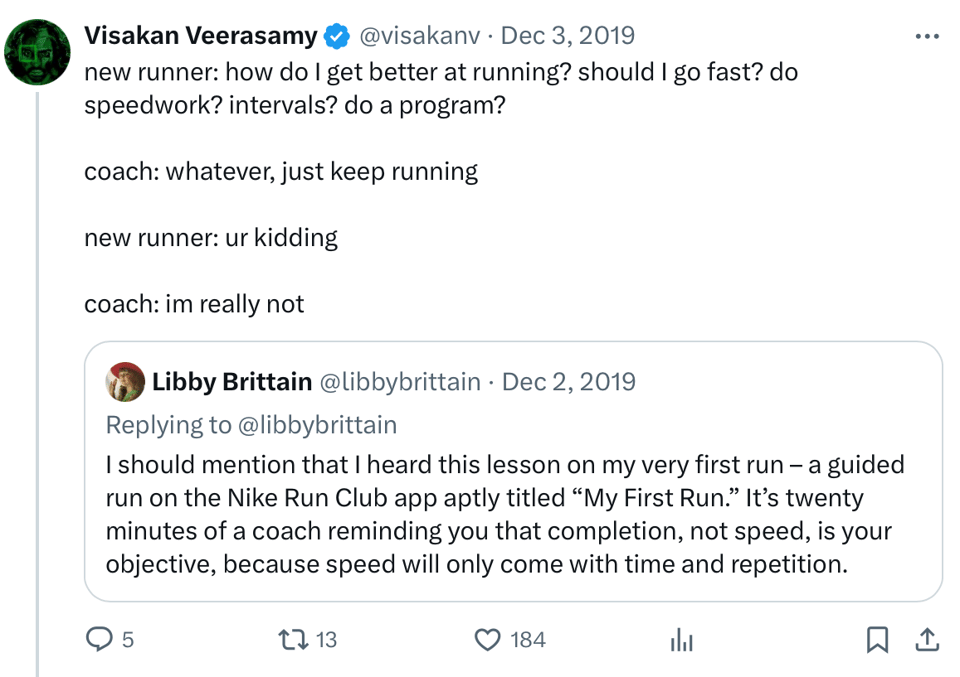Click the main tweet text about new runner
Screen dimensions: 960x677
click(440, 88)
